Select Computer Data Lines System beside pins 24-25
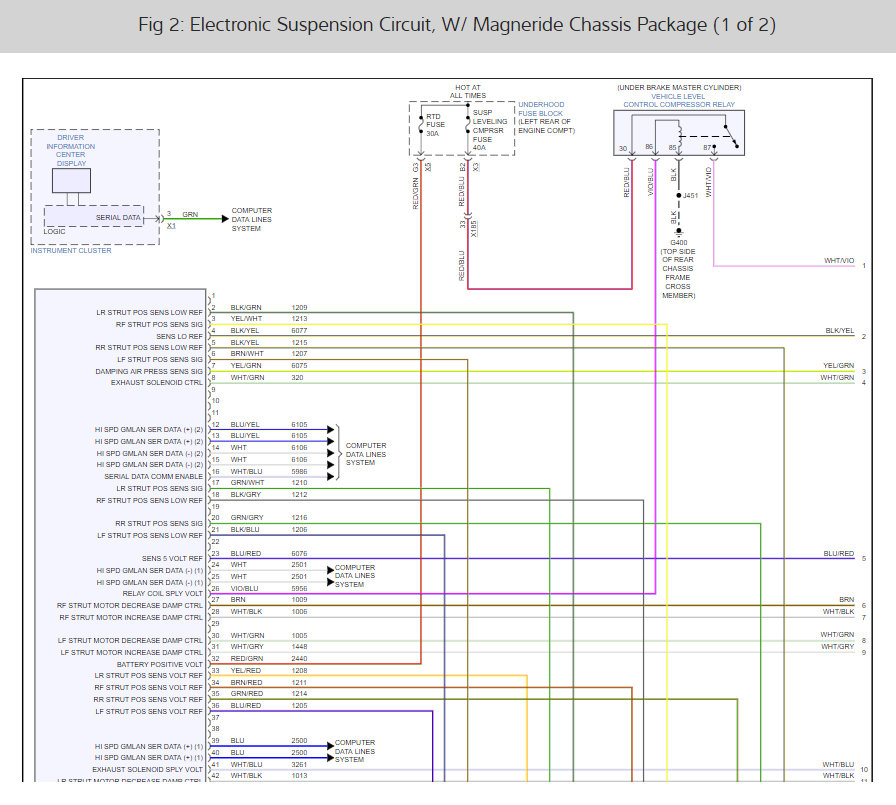This screenshot has width=896, height=805. [355, 576]
